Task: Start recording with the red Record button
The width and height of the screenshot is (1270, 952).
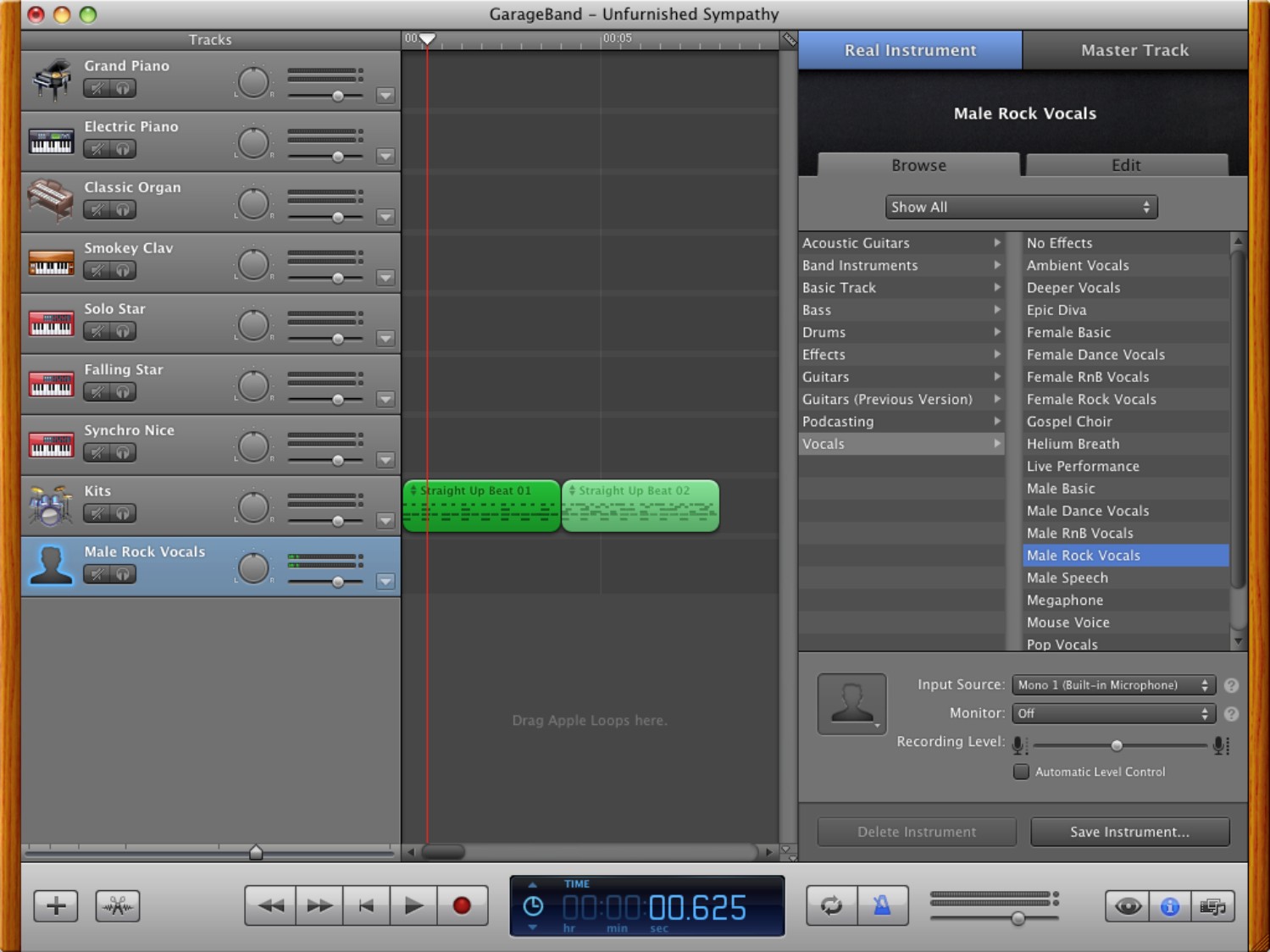Action: tap(462, 905)
